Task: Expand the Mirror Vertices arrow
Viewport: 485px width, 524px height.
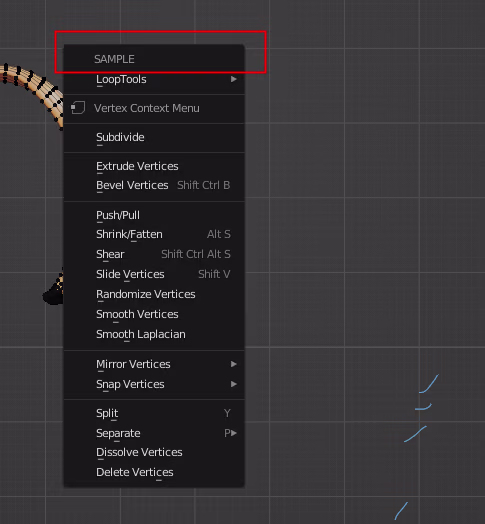Action: pos(234,364)
